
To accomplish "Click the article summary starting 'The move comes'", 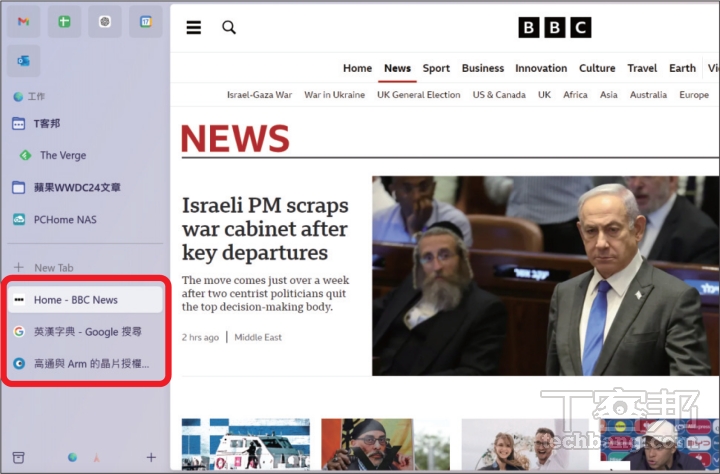I will coord(265,293).
